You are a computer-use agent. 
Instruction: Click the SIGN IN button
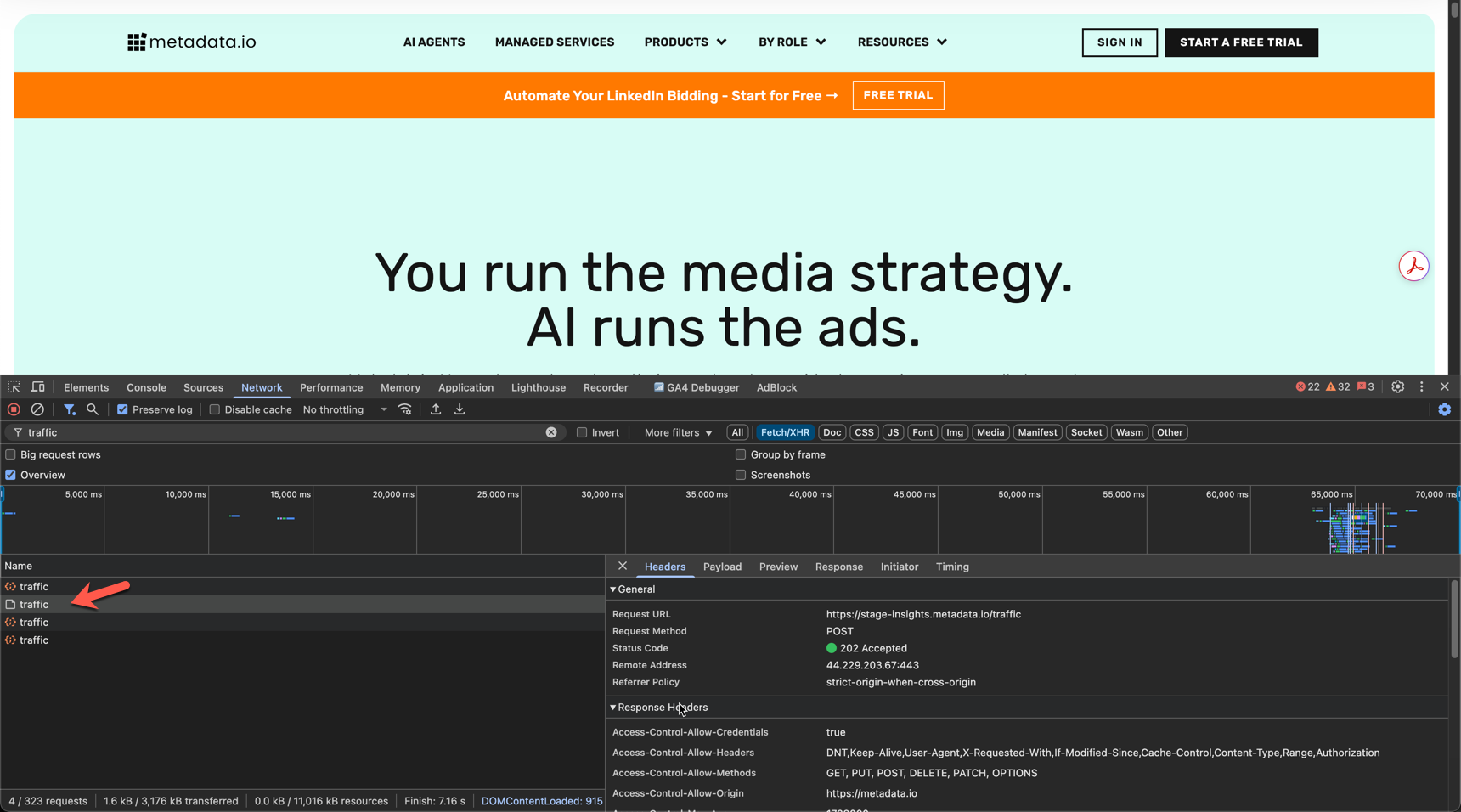[x=1119, y=42]
